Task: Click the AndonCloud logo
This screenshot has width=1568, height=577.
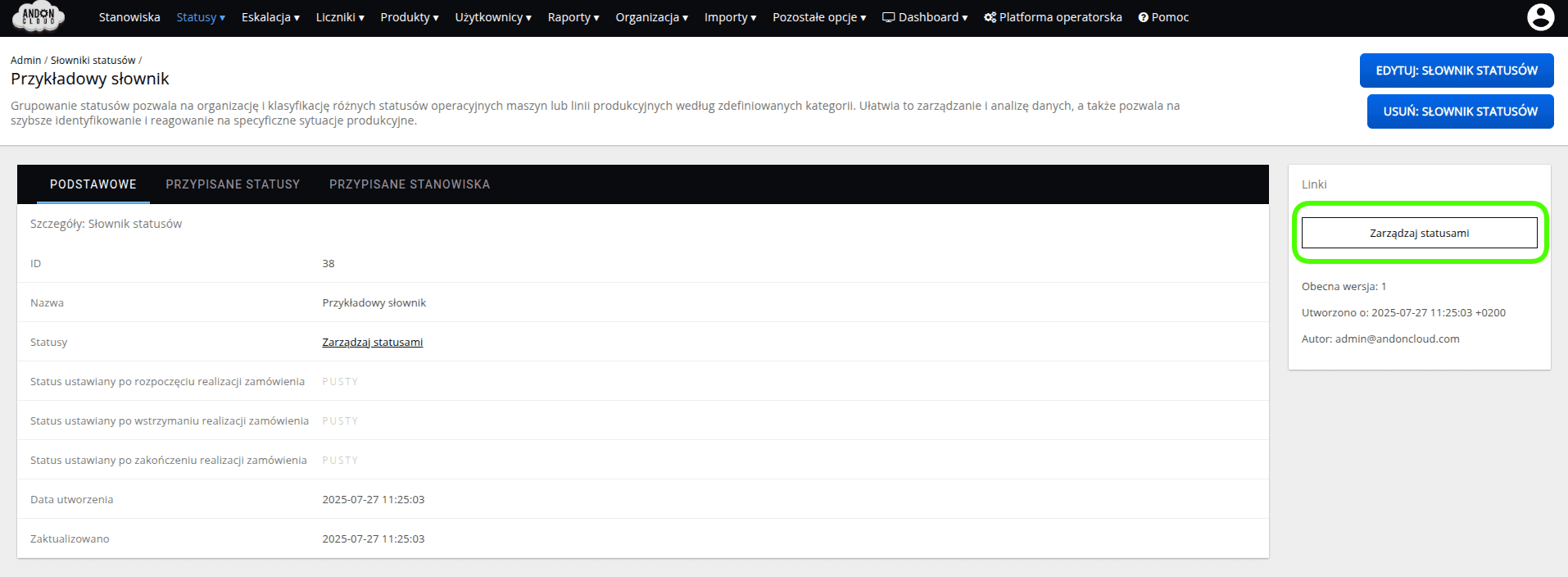Action: pyautogui.click(x=38, y=16)
